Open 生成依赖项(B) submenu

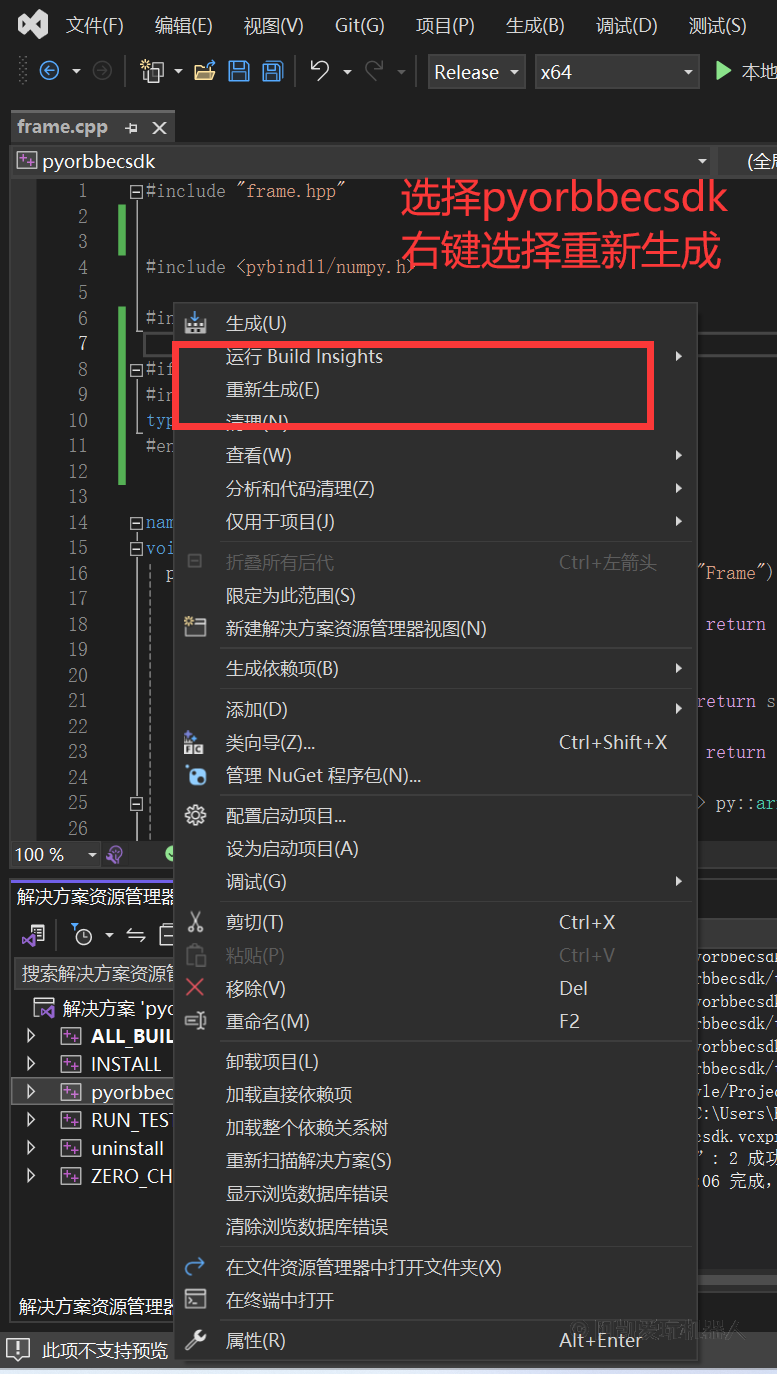point(436,668)
